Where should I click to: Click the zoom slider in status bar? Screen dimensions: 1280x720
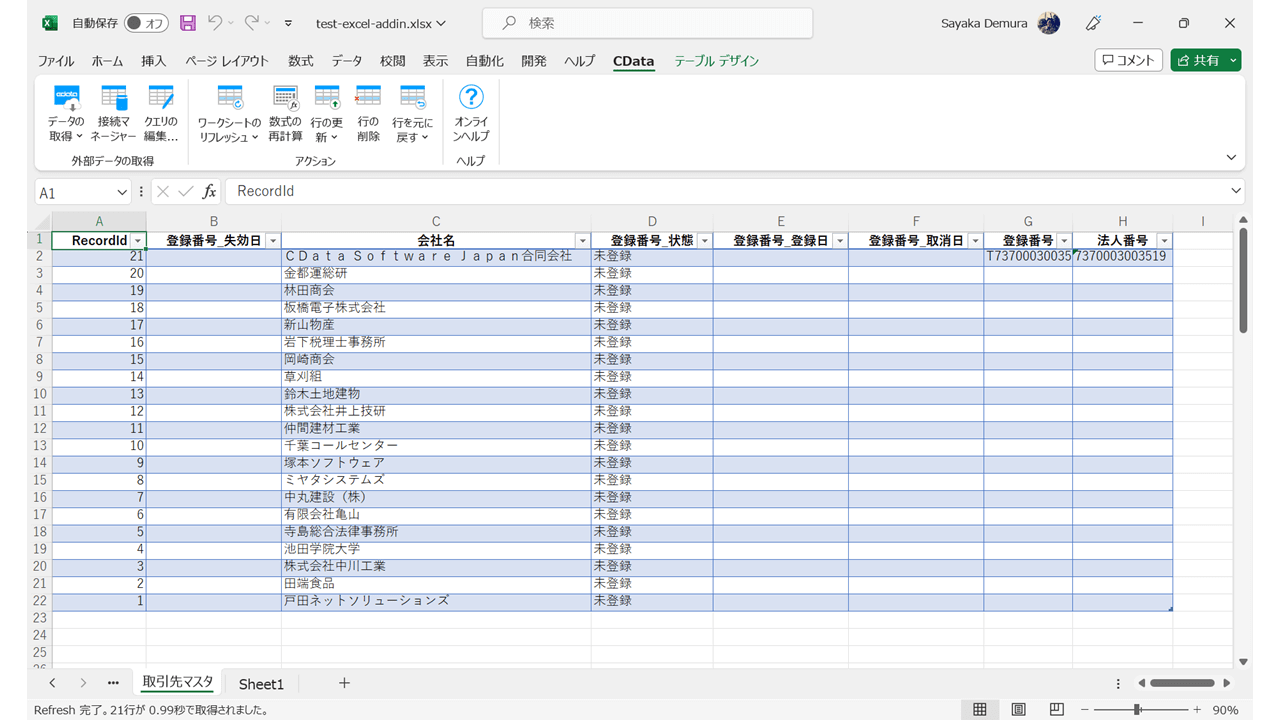[1138, 710]
